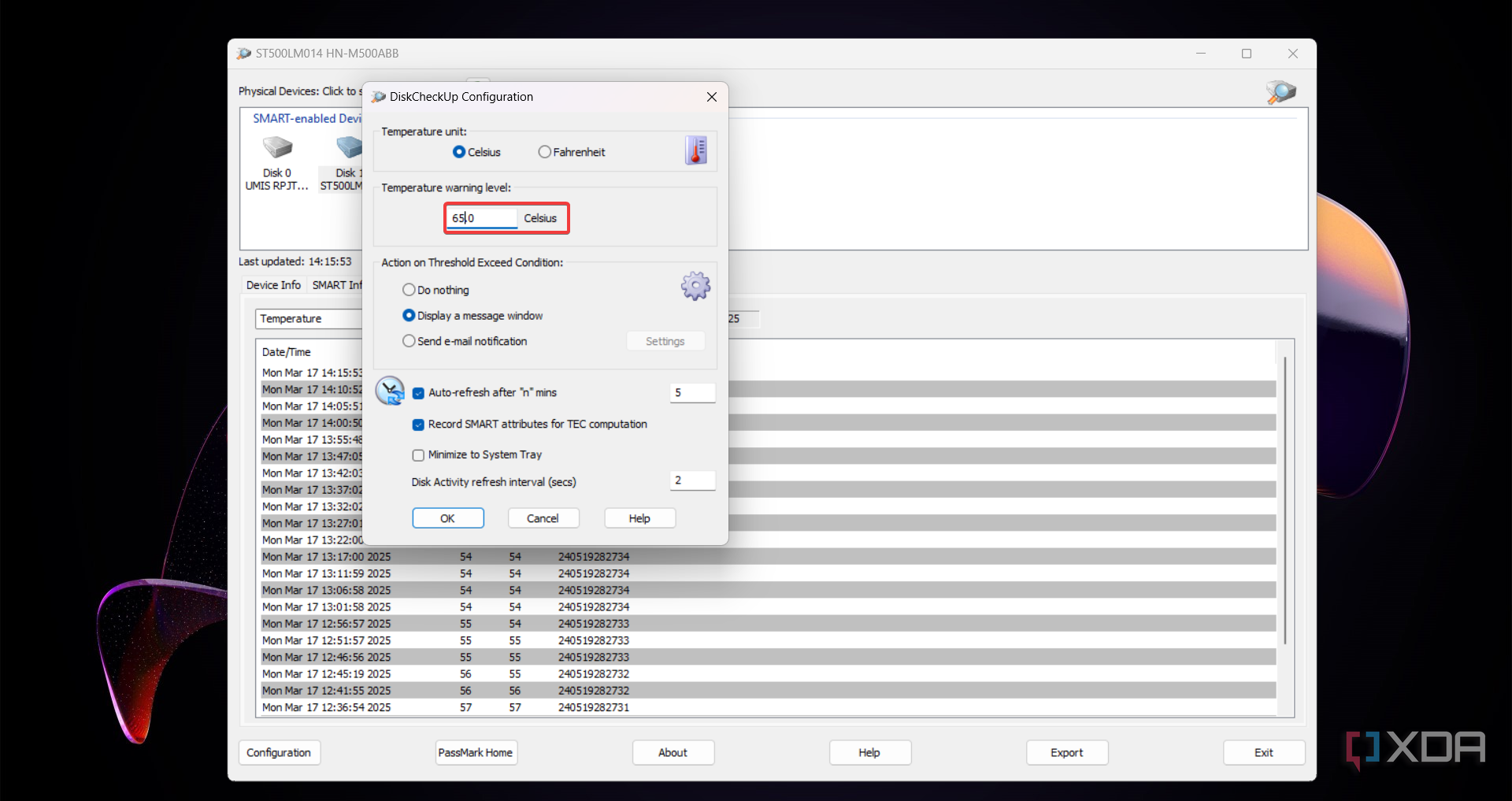Select the 13:01:58 2025 history row

(768, 607)
